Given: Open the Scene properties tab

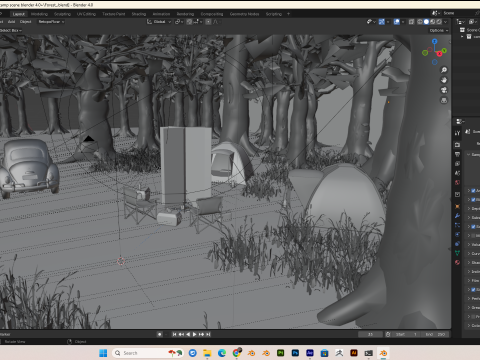Looking at the screenshot, I should click(457, 173).
